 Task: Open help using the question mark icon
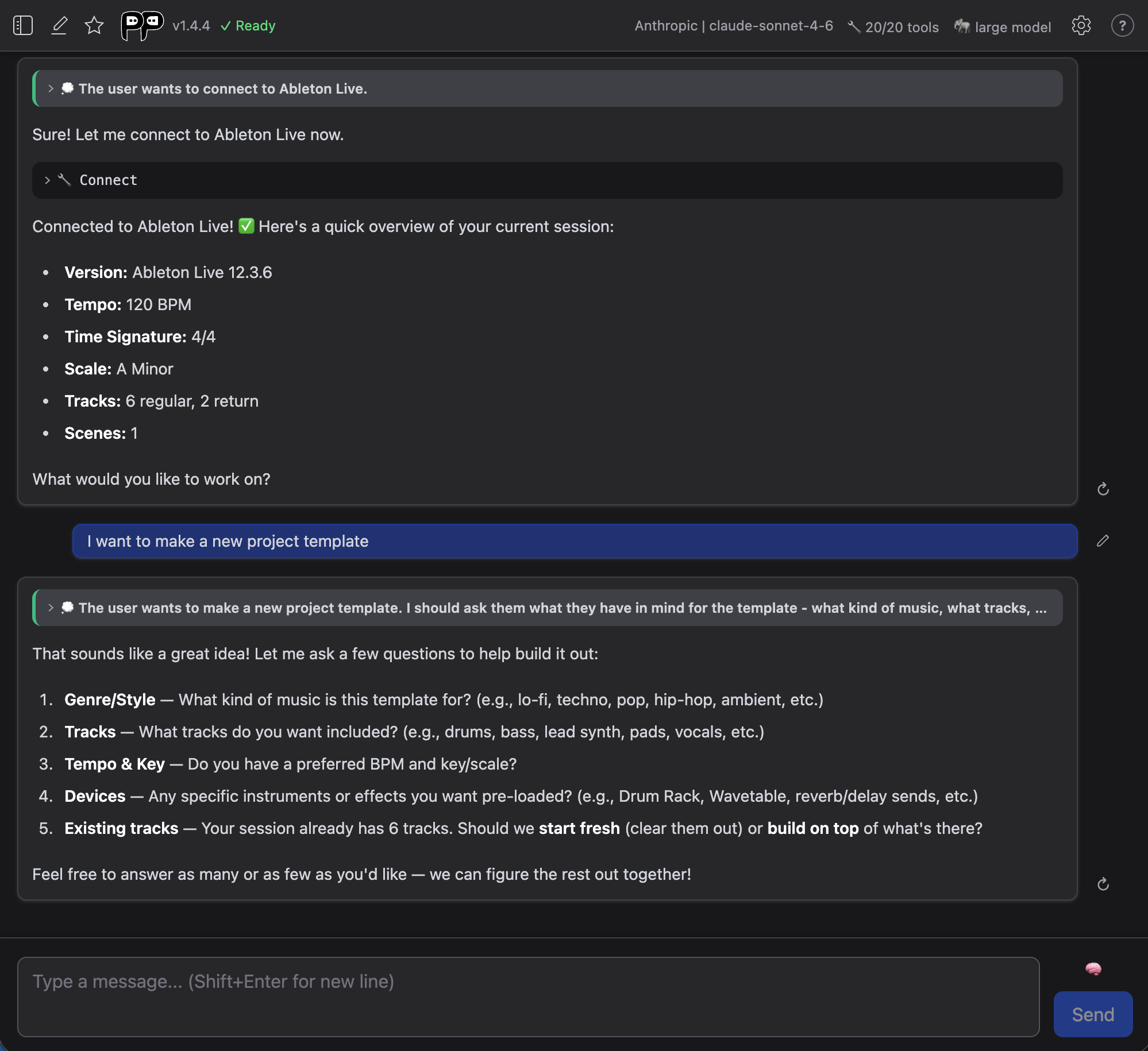[1122, 26]
